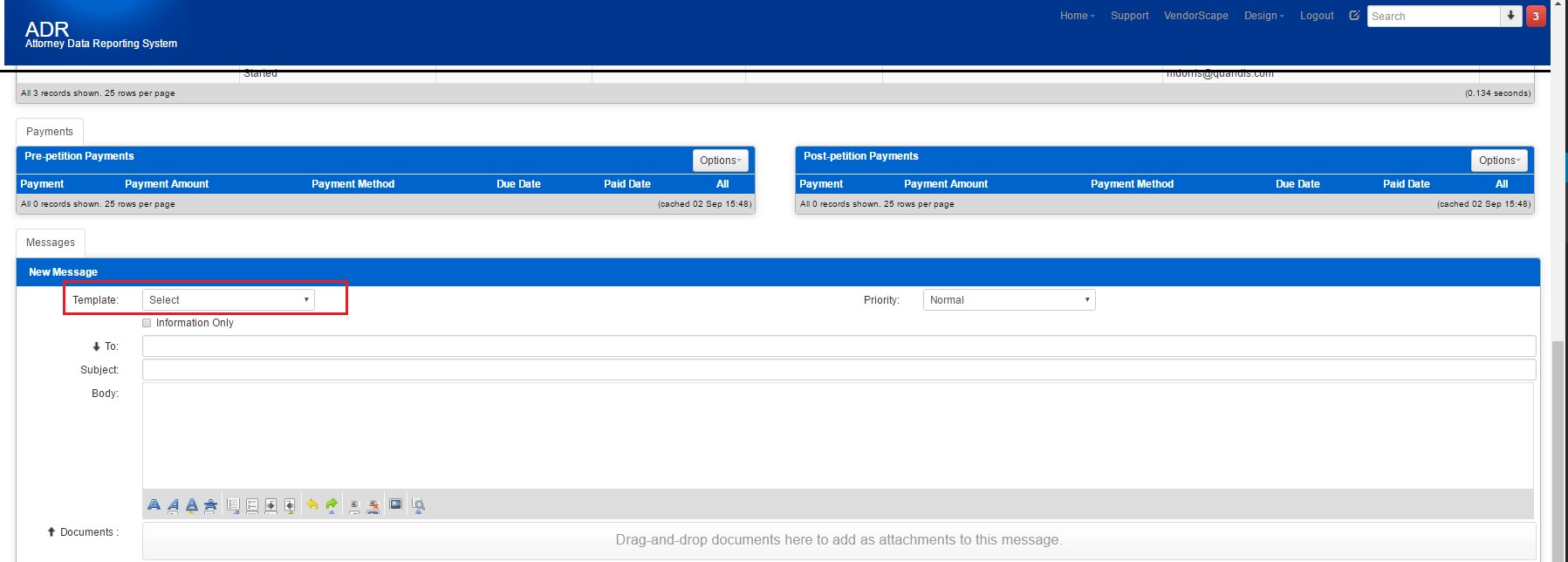1568x562 pixels.
Task: Open Post-petition Payments Options dropdown
Action: [1500, 161]
